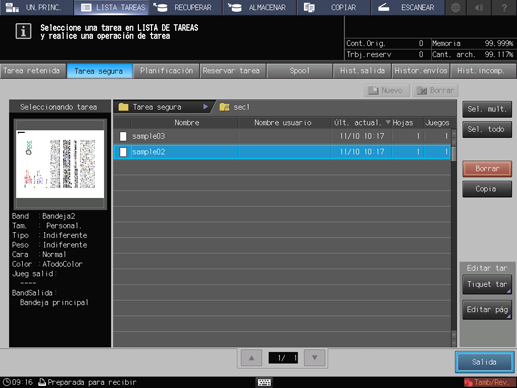Open the Spool tab
Screen dimensions: 517x388
299,71
